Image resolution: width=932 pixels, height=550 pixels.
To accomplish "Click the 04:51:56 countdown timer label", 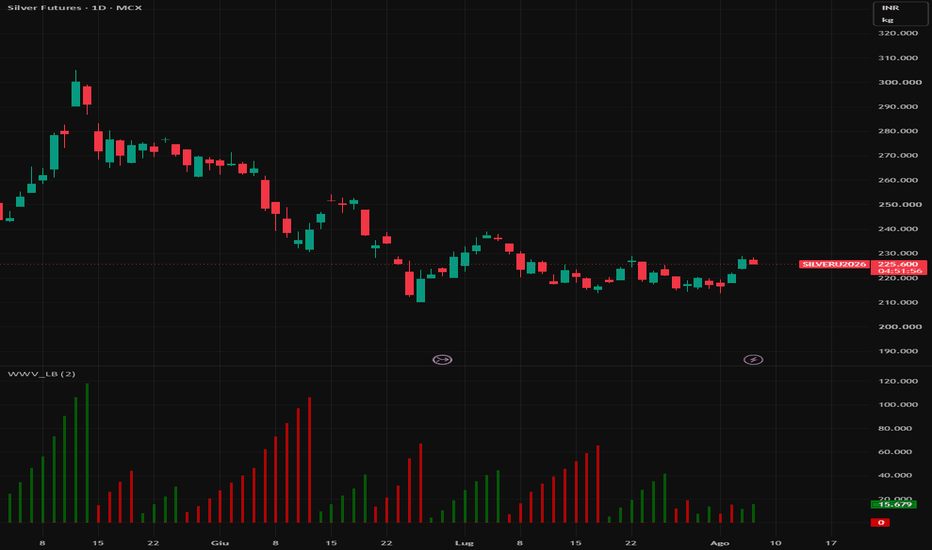I will [898, 271].
